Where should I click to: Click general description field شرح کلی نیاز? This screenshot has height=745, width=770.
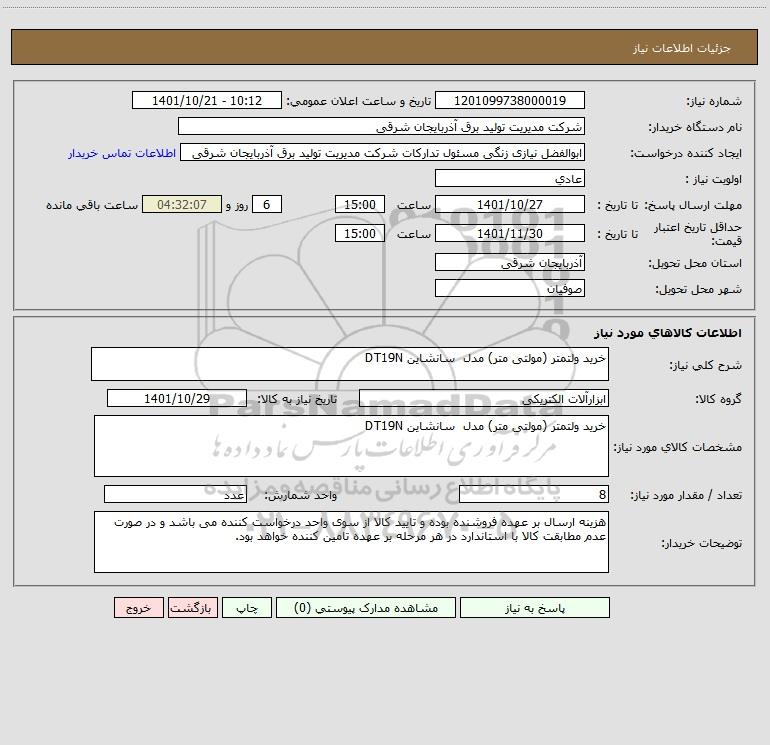click(350, 364)
